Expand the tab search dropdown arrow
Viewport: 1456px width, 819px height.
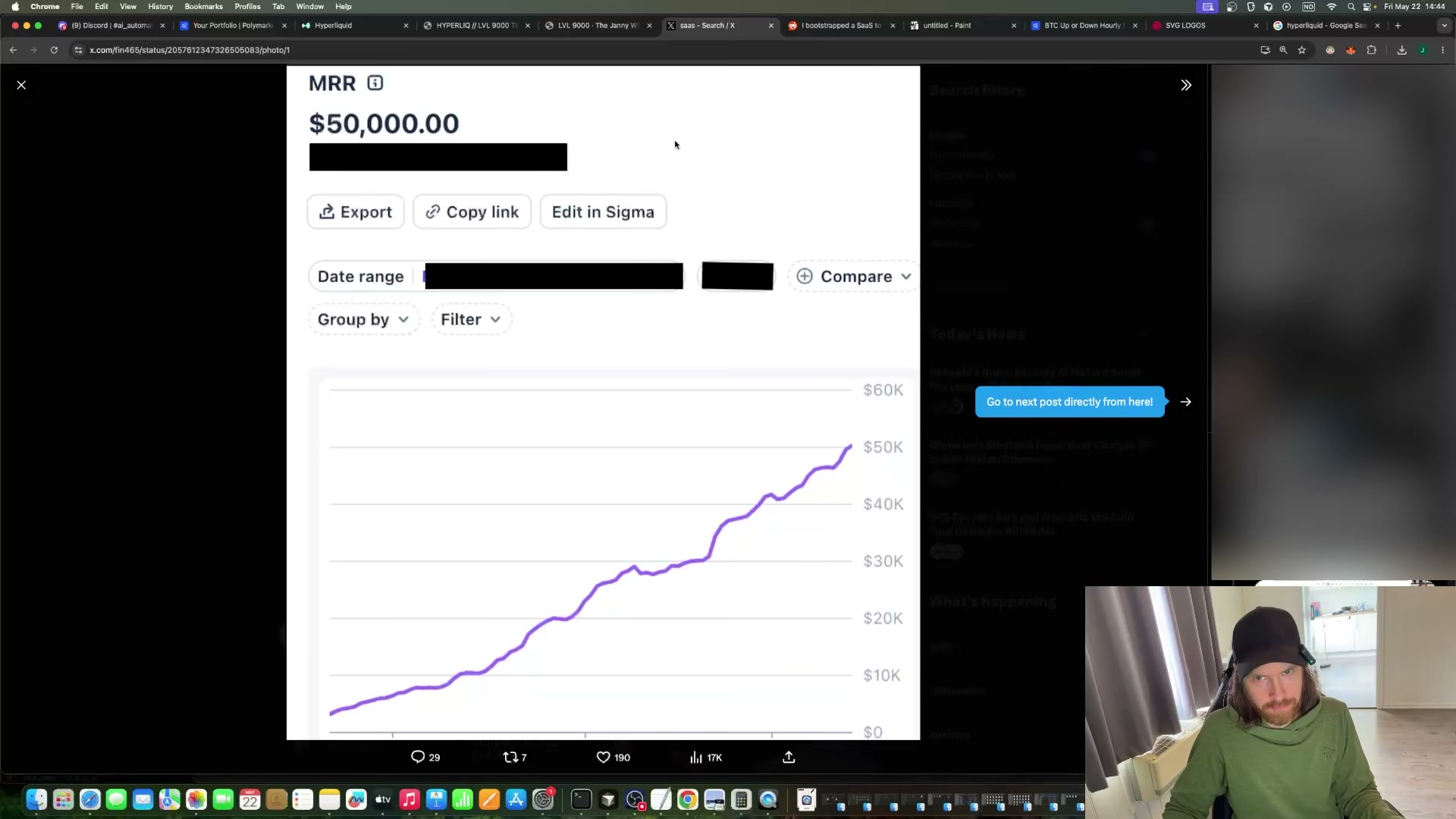tap(1444, 25)
